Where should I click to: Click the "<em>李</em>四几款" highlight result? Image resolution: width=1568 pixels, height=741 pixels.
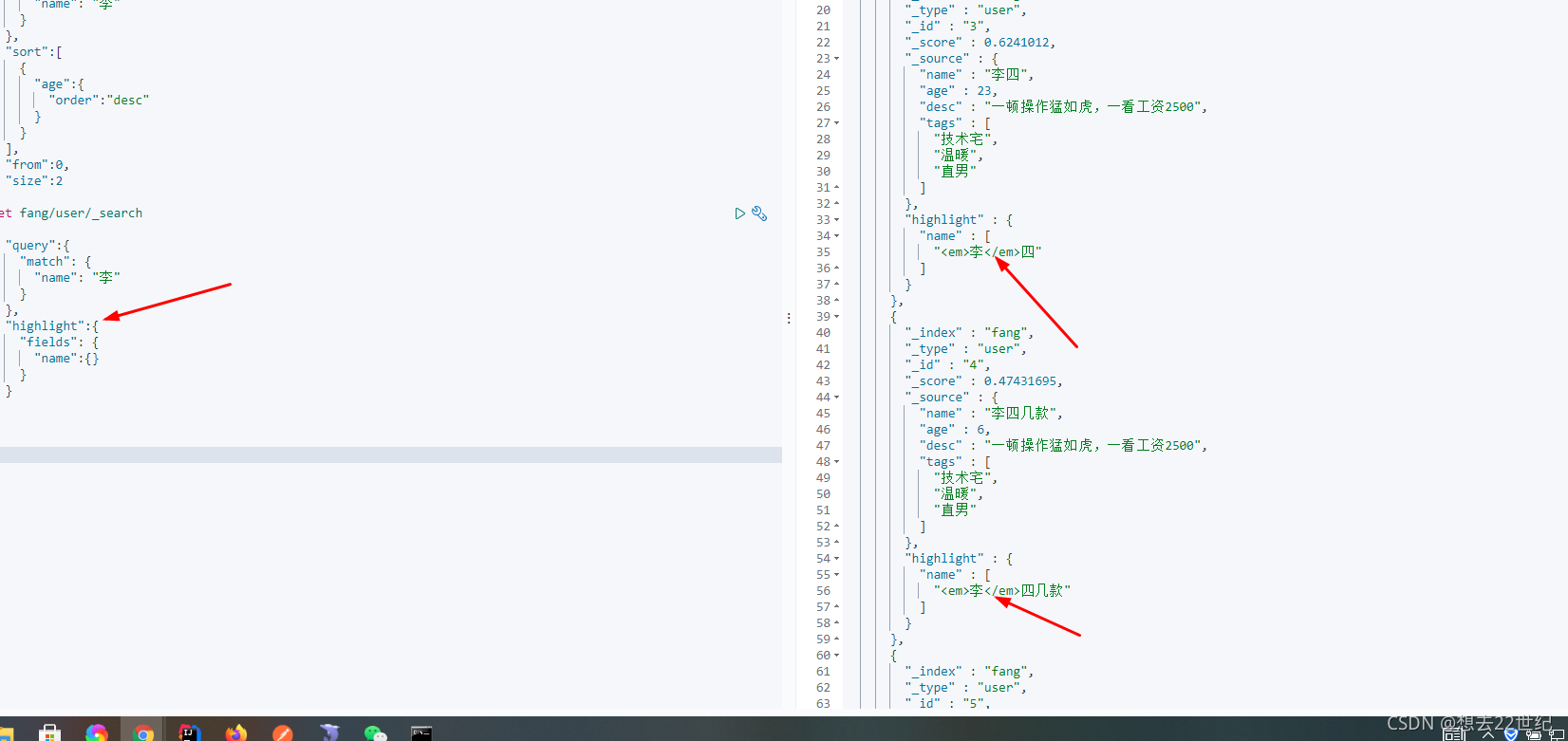(x=1002, y=591)
